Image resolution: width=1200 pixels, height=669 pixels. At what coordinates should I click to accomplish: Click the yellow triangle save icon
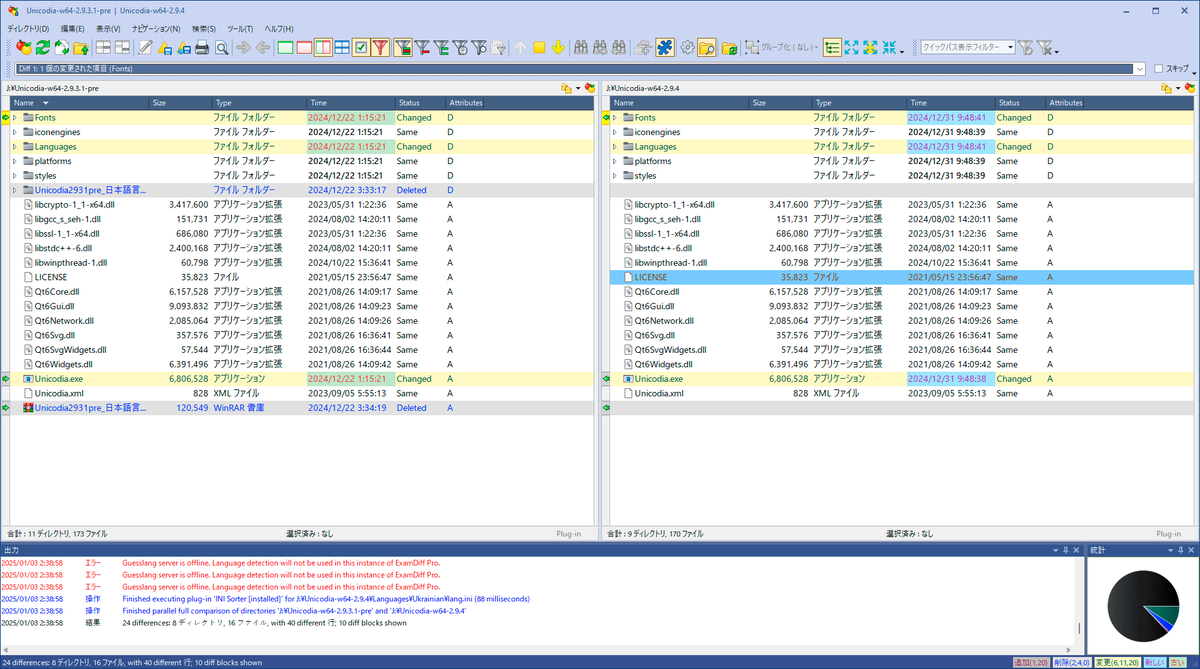tap(165, 47)
